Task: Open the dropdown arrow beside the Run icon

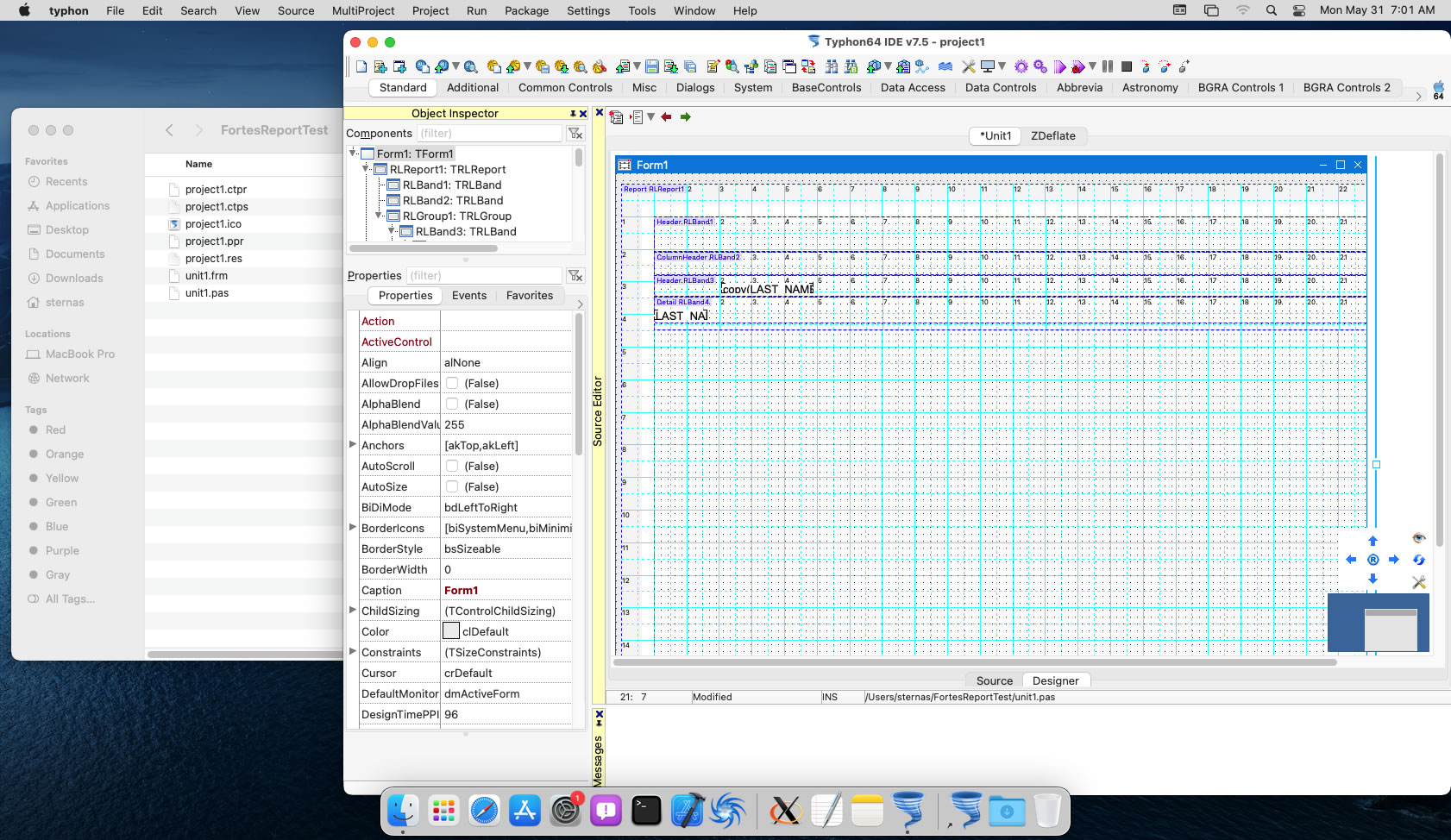Action: (x=1092, y=66)
